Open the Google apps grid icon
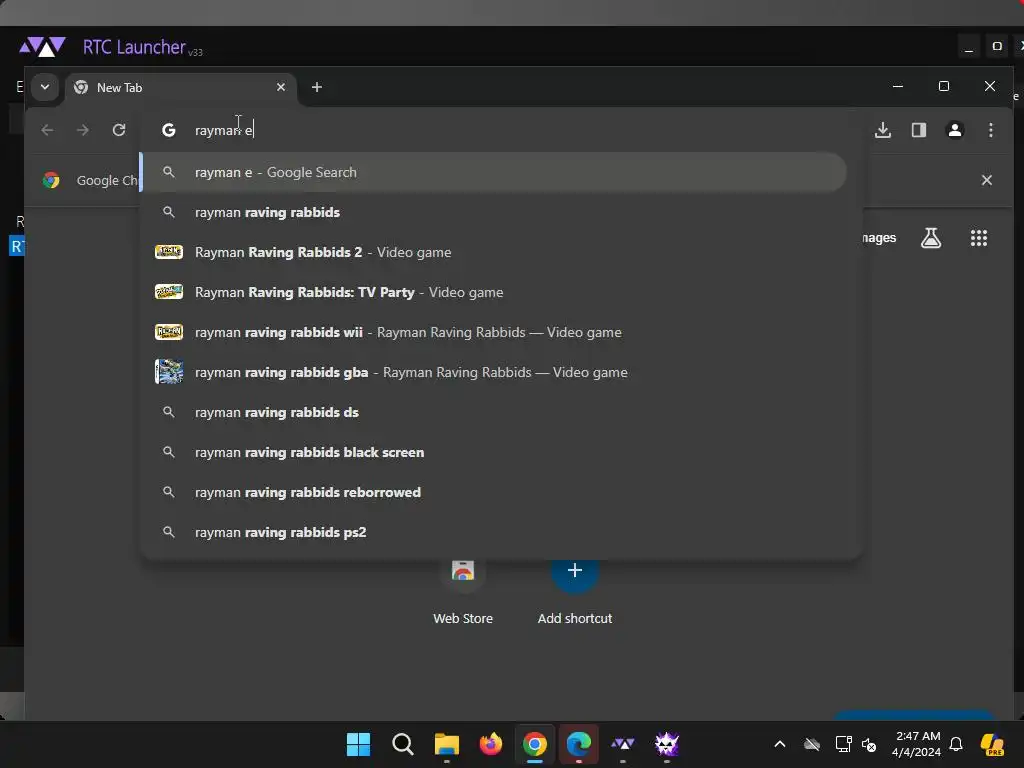1024x768 pixels. coord(978,238)
